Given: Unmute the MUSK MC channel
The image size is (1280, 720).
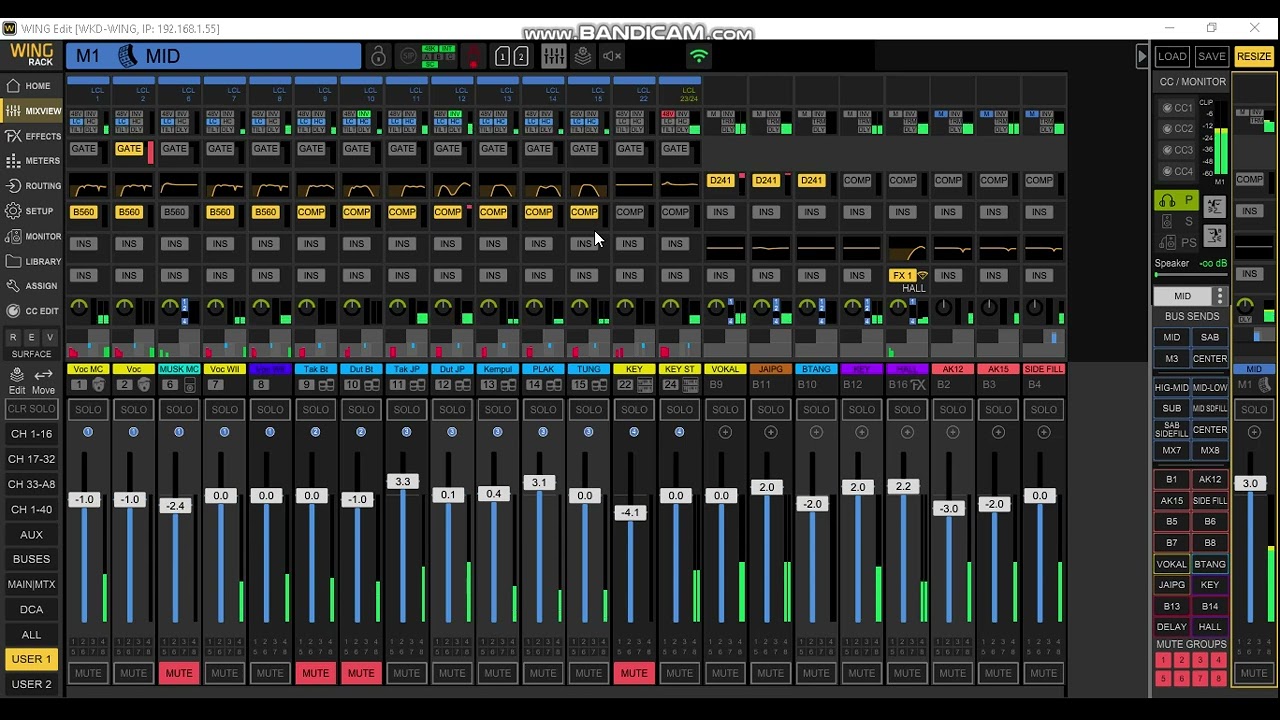Looking at the screenshot, I should pyautogui.click(x=179, y=673).
